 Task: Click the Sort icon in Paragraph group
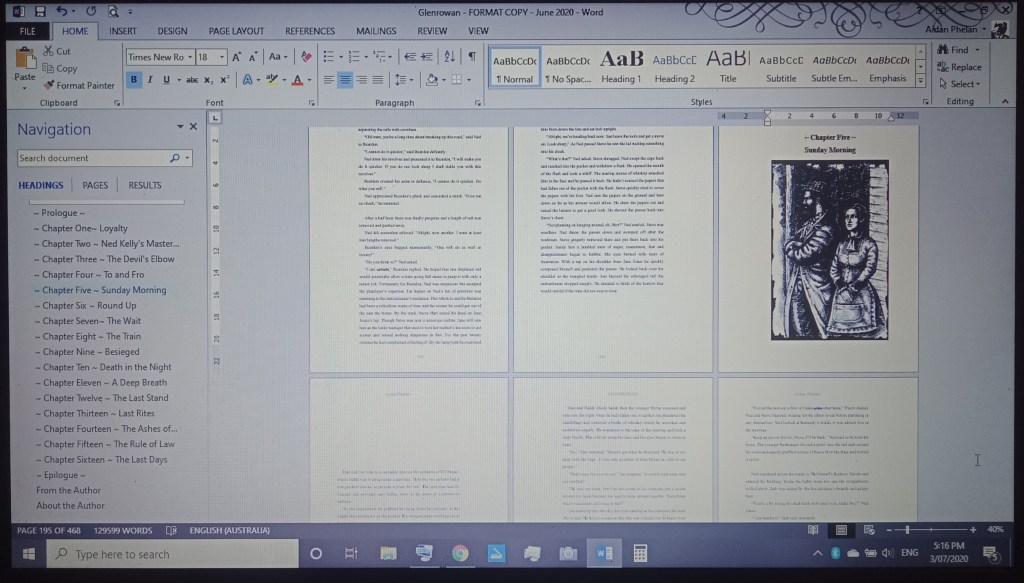click(450, 57)
